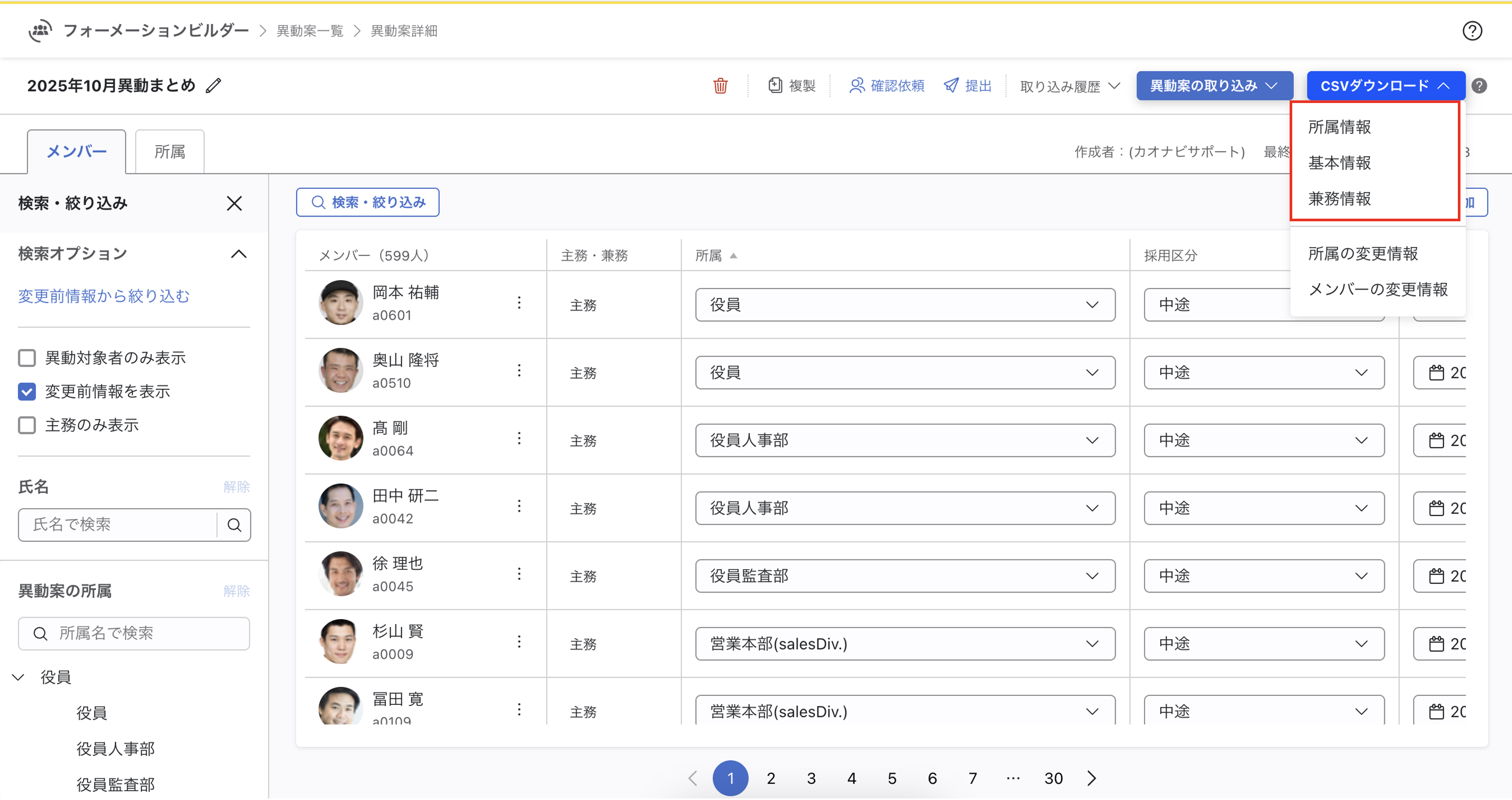Image resolution: width=1512 pixels, height=800 pixels.
Task: Open the three-dot menu for 田中 研二
Action: point(519,506)
